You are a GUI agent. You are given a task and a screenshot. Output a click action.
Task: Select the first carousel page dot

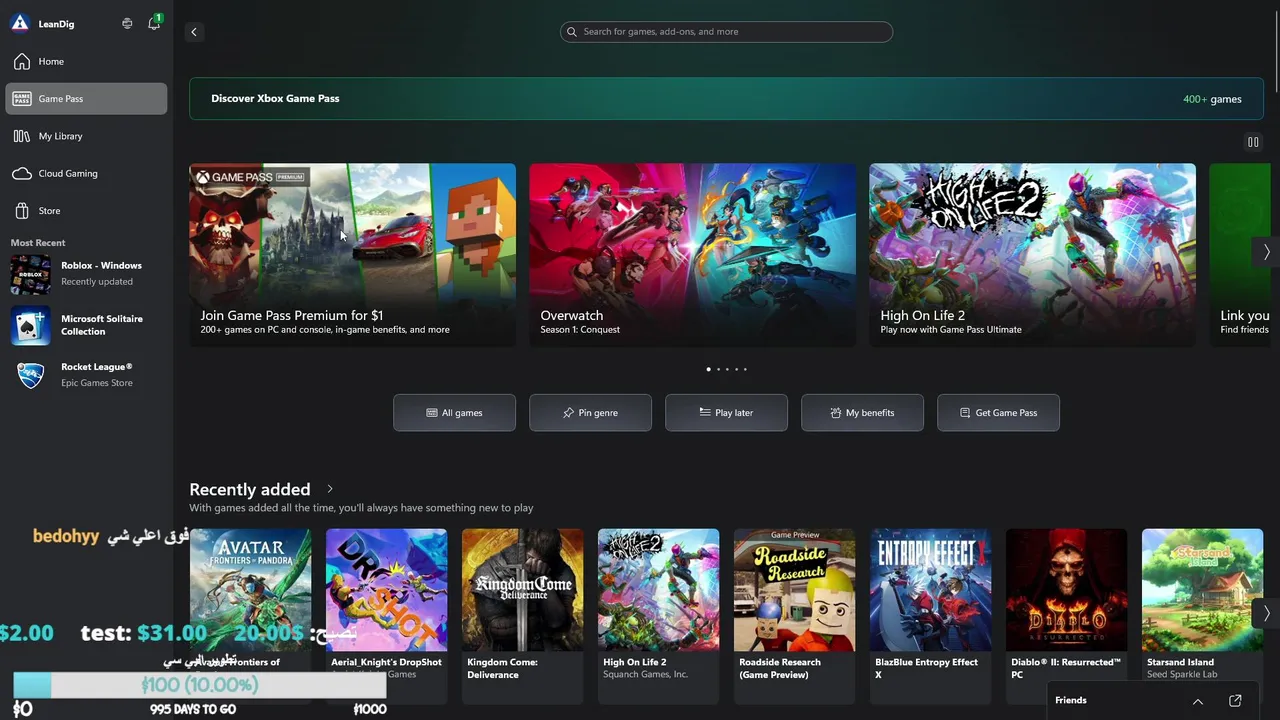tap(709, 369)
